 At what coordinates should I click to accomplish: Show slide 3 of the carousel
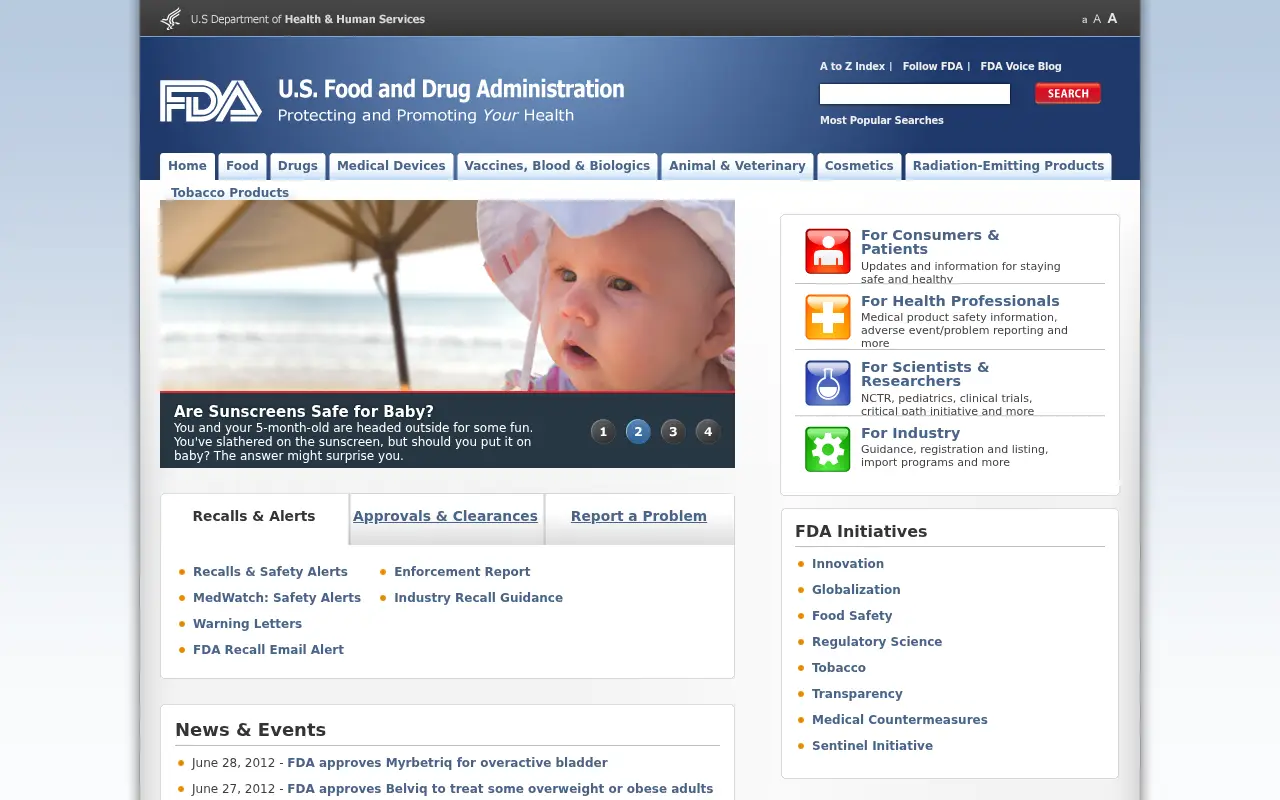click(673, 432)
